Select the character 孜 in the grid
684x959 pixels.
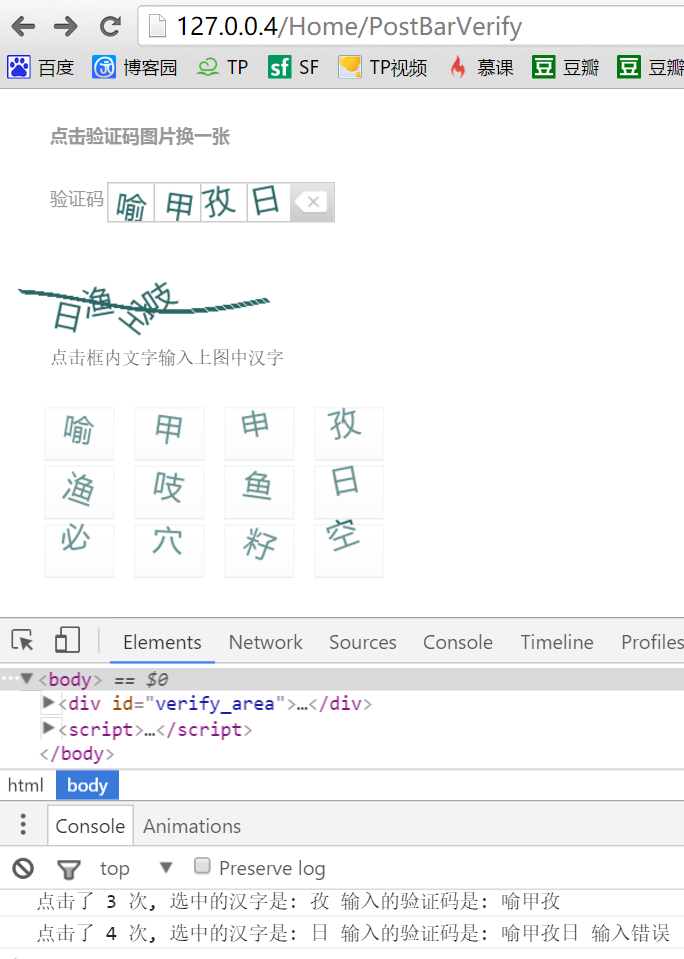point(349,433)
